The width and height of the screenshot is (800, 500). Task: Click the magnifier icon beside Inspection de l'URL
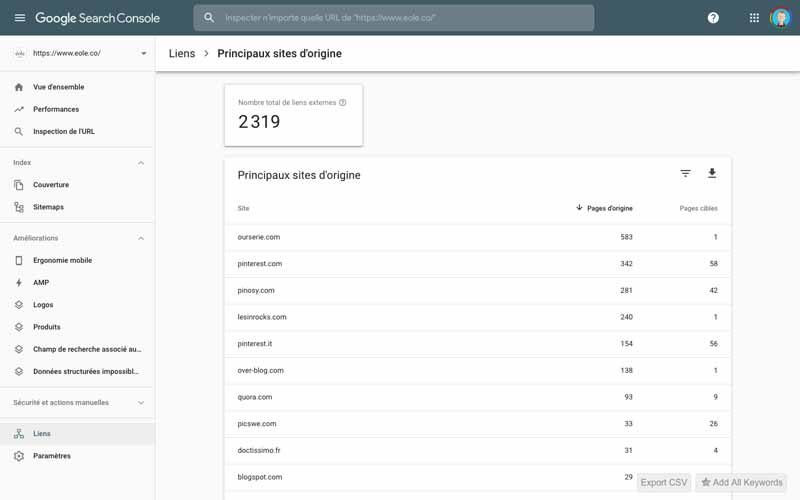19,132
